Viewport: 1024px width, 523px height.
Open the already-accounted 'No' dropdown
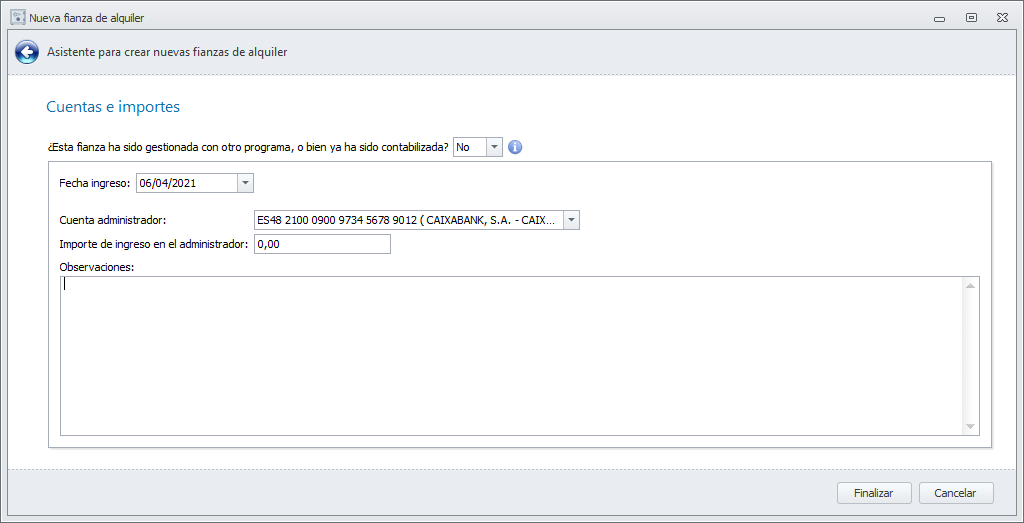pyautogui.click(x=494, y=148)
